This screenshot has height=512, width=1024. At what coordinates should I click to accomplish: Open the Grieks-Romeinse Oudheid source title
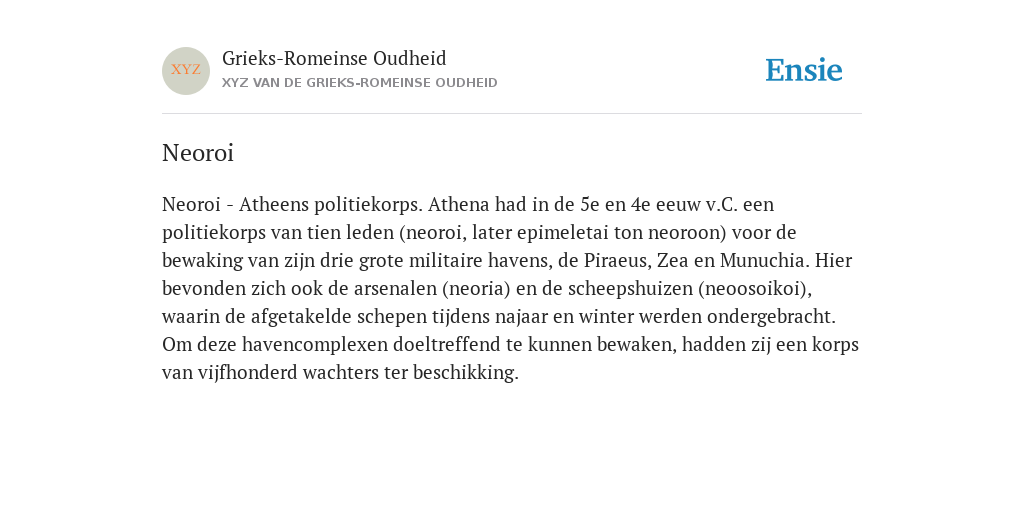[x=334, y=58]
